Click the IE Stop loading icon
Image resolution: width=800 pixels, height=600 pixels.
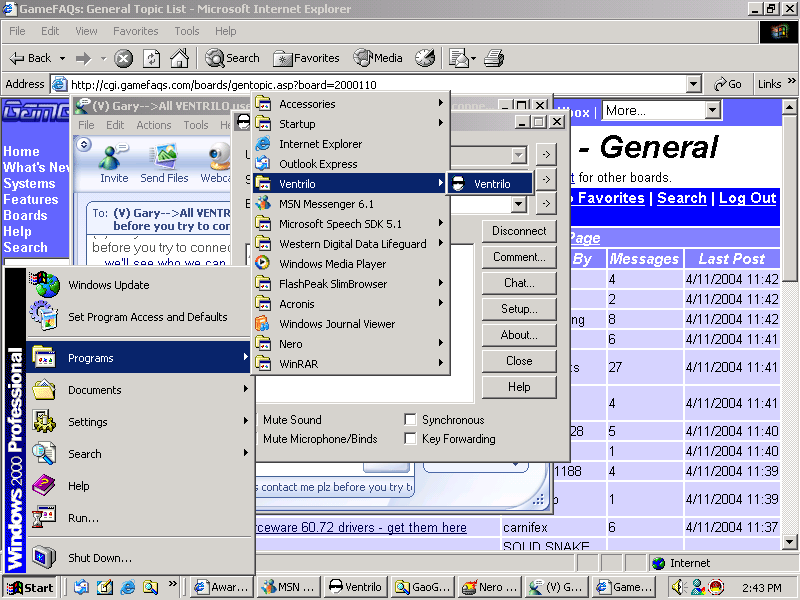tap(124, 58)
